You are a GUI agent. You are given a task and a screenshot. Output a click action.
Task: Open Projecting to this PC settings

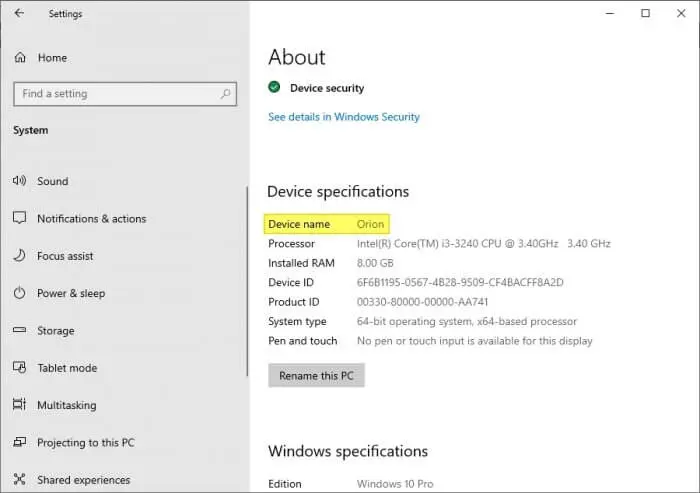(x=86, y=443)
